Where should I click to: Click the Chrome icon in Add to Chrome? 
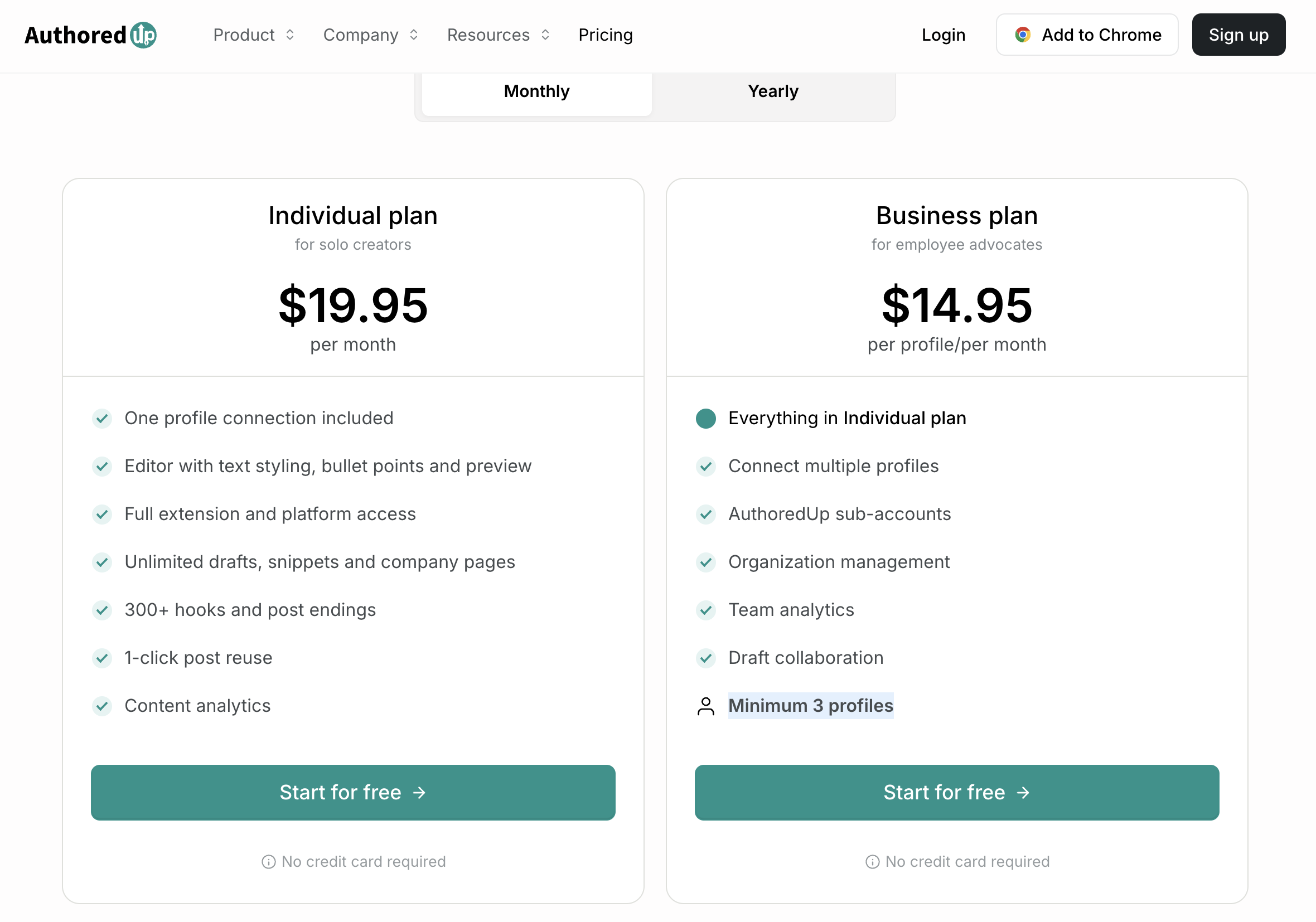1023,35
